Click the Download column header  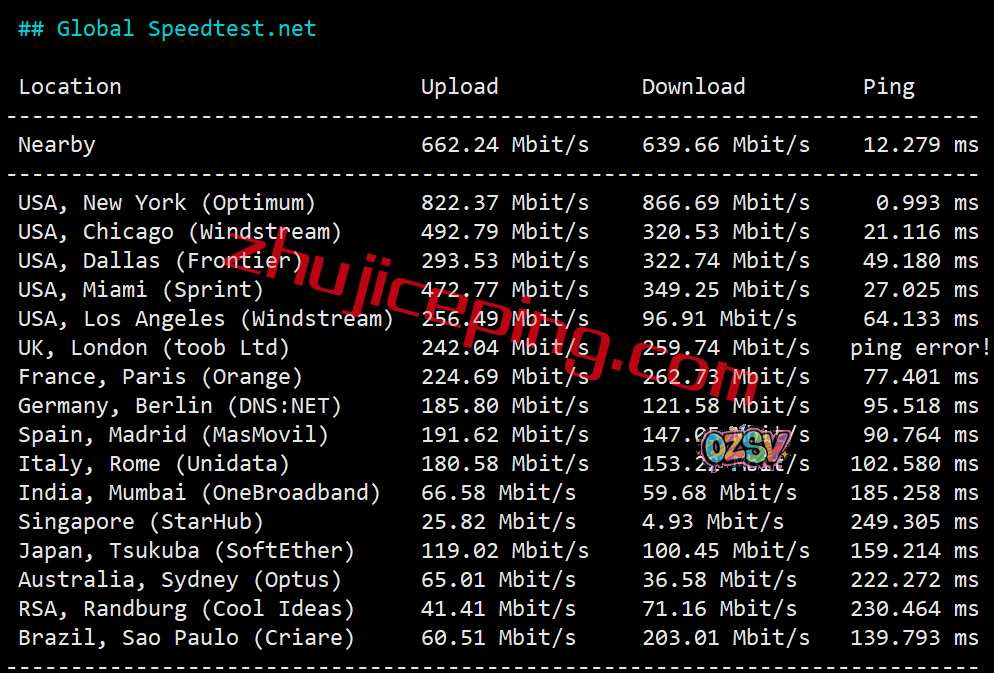point(694,86)
